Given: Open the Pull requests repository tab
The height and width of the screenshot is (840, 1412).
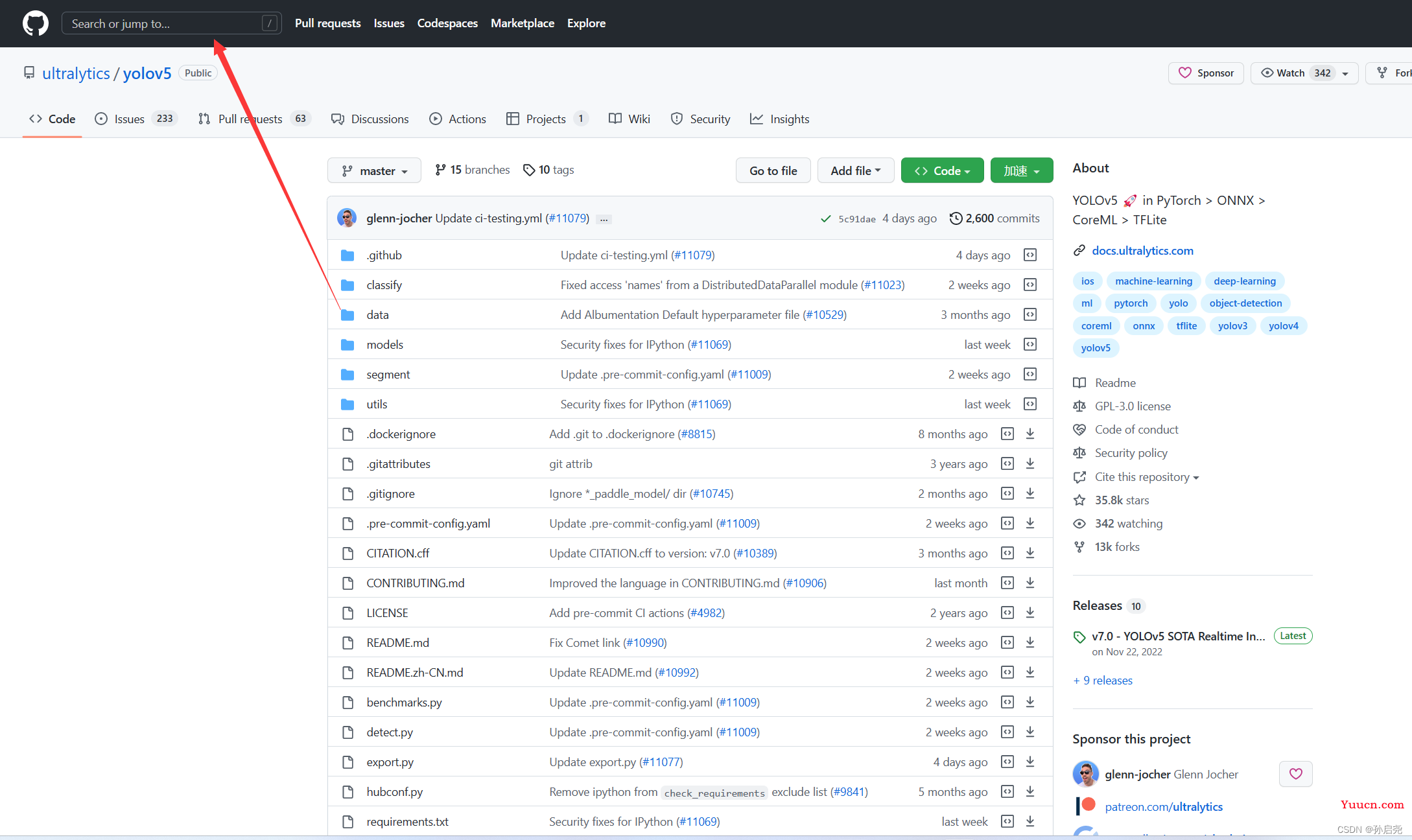Looking at the screenshot, I should click(254, 119).
